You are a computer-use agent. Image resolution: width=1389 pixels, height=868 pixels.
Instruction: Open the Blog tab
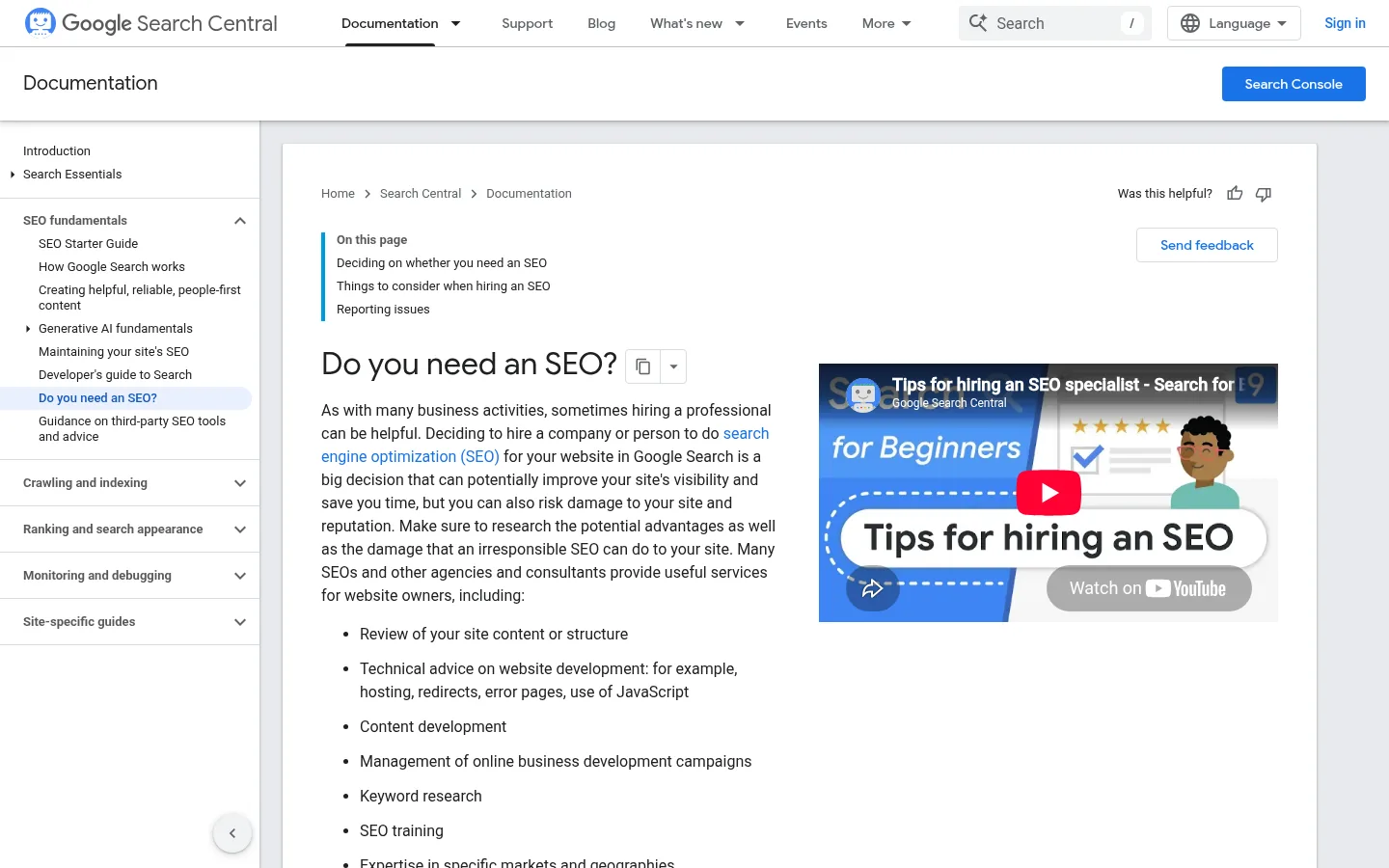pyautogui.click(x=601, y=23)
